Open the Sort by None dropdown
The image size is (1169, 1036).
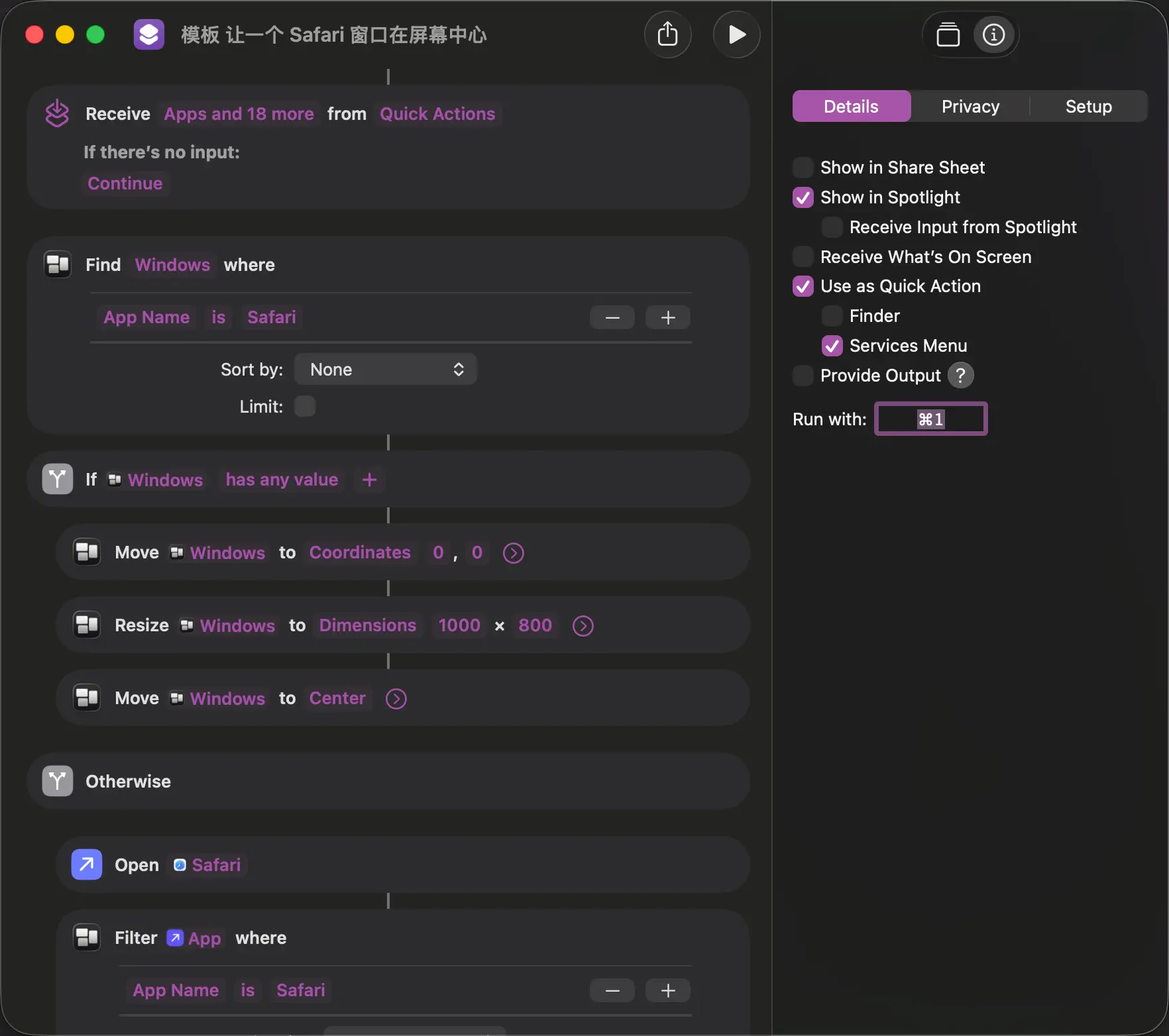coord(385,370)
